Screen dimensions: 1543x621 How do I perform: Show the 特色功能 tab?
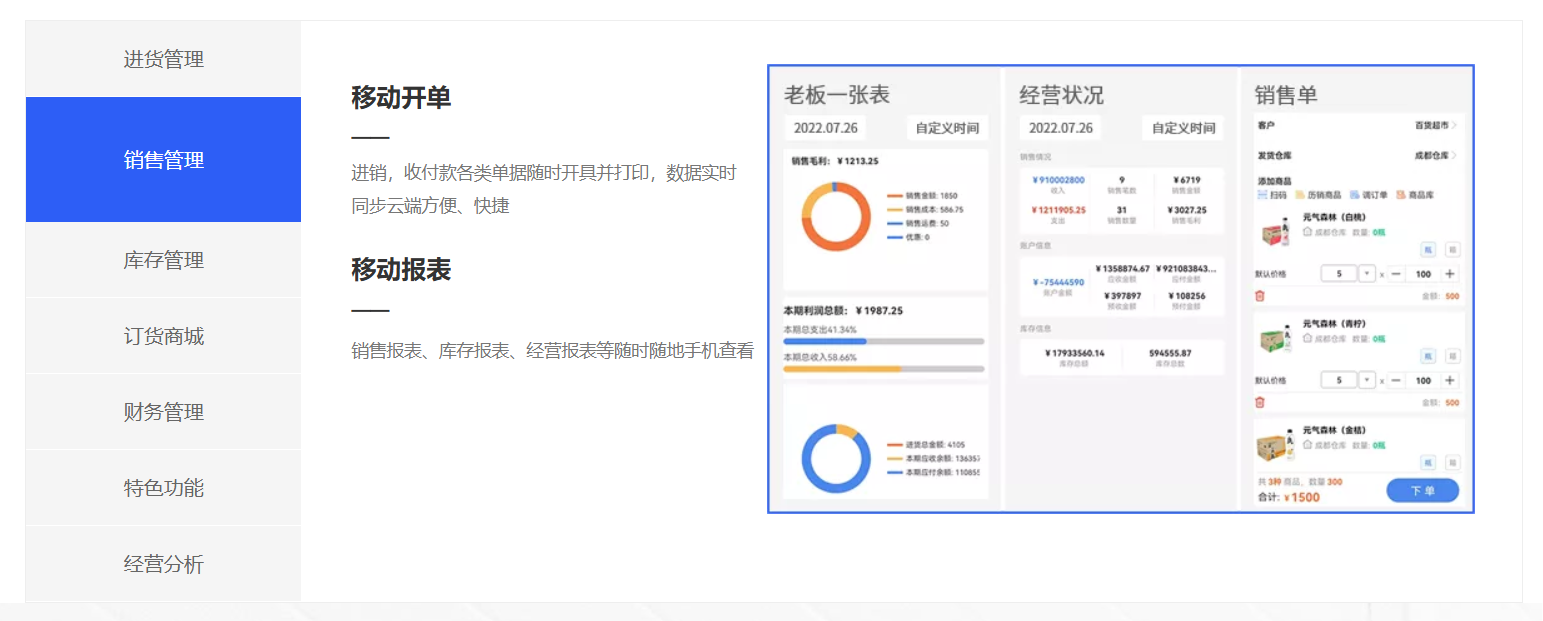[x=163, y=488]
